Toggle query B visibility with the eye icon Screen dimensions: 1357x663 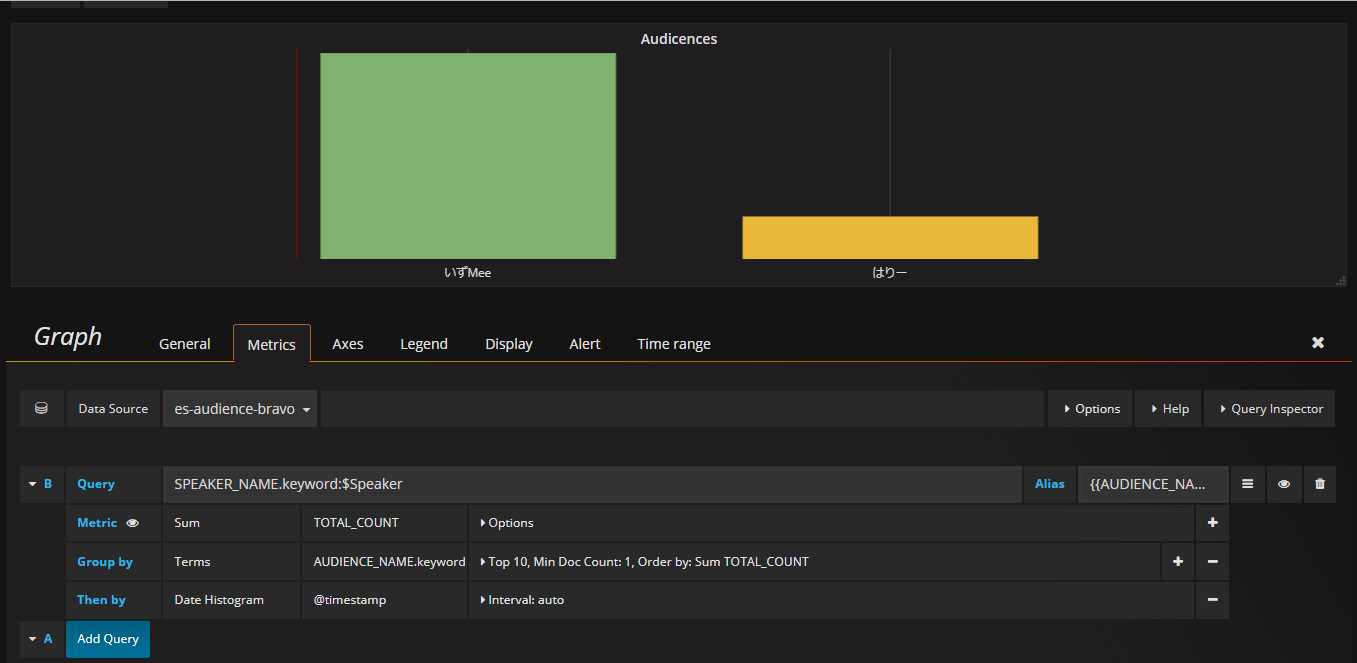1283,484
